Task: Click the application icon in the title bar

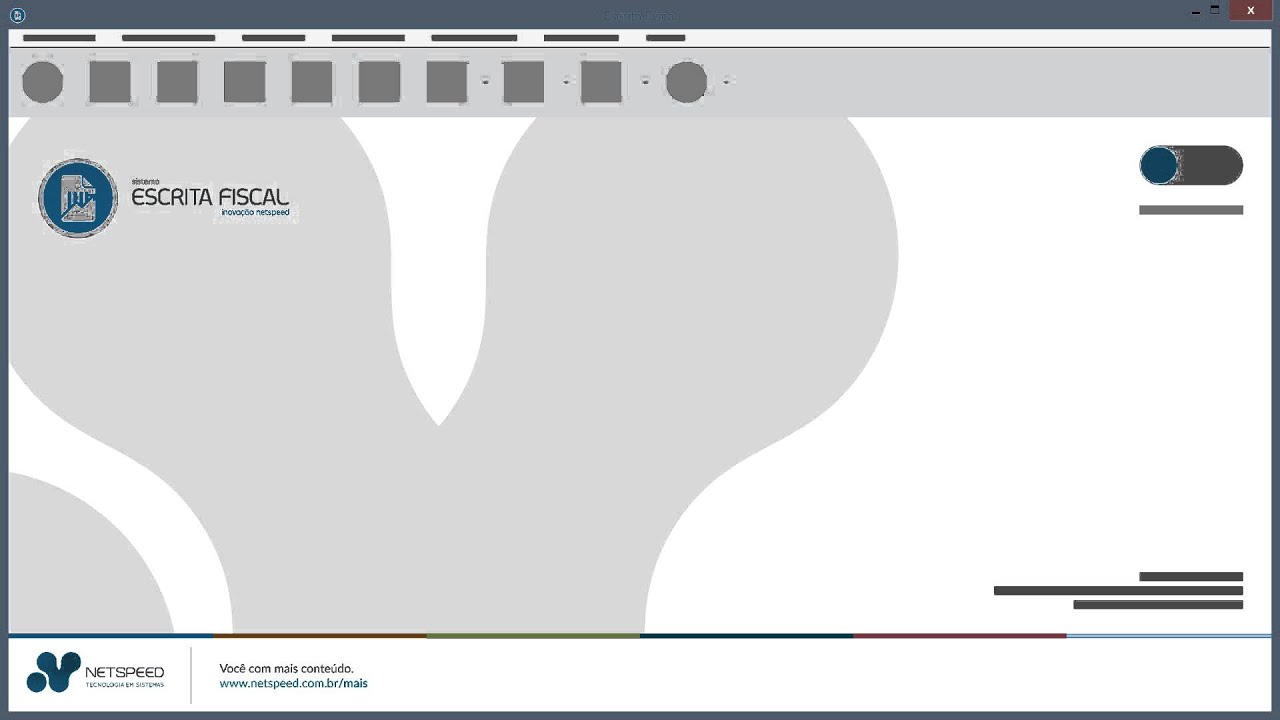Action: coord(17,14)
